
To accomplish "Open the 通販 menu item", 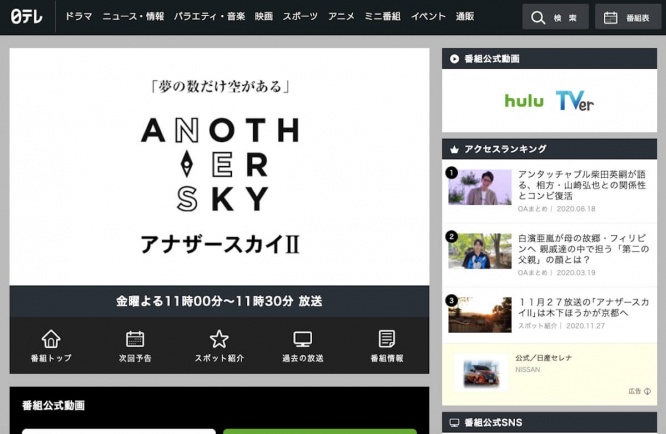I will click(465, 17).
